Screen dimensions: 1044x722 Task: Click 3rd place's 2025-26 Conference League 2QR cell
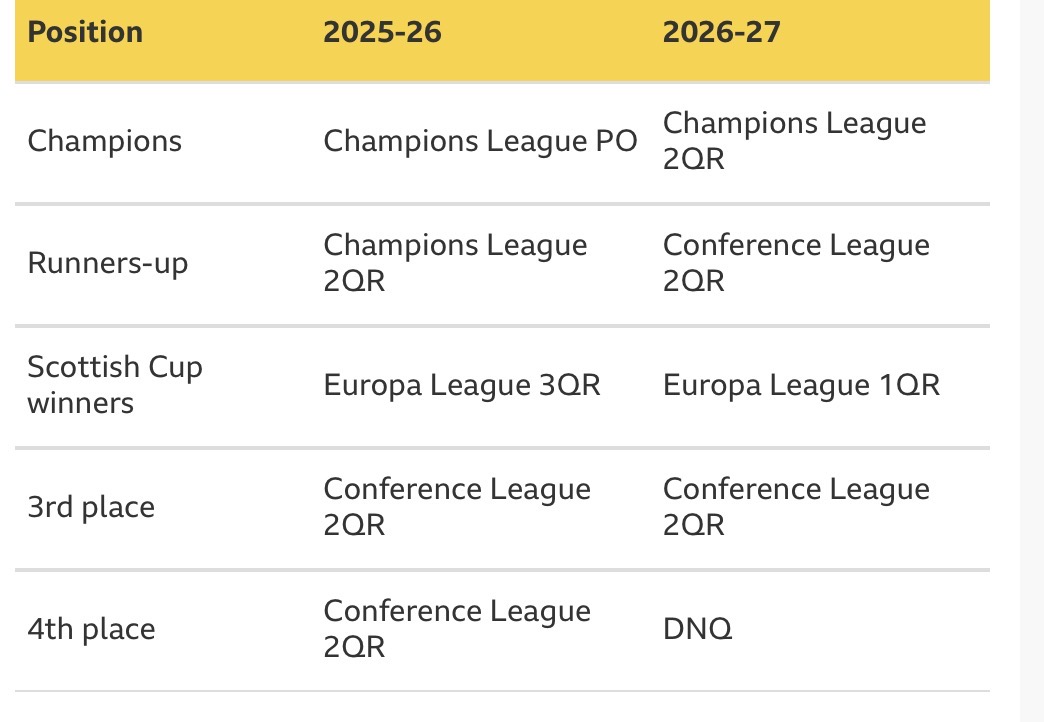click(x=457, y=507)
